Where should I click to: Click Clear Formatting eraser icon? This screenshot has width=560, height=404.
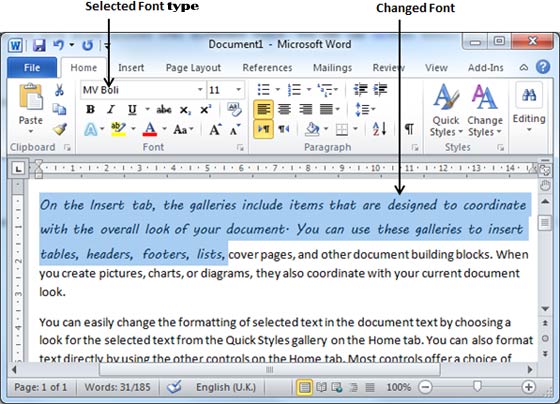(x=234, y=109)
